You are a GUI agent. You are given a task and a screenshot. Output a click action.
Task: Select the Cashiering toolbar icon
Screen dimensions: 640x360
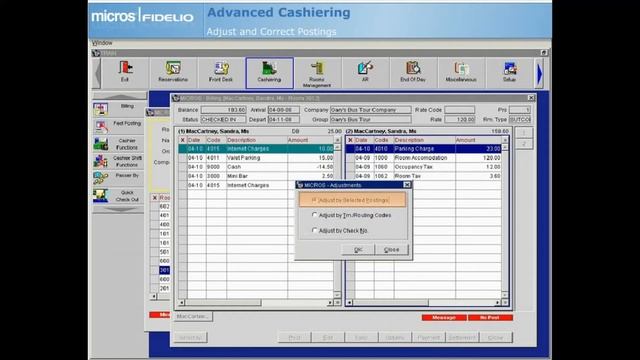tap(269, 73)
